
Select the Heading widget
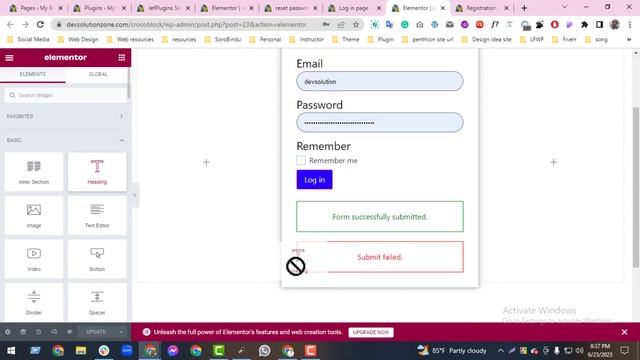click(97, 172)
